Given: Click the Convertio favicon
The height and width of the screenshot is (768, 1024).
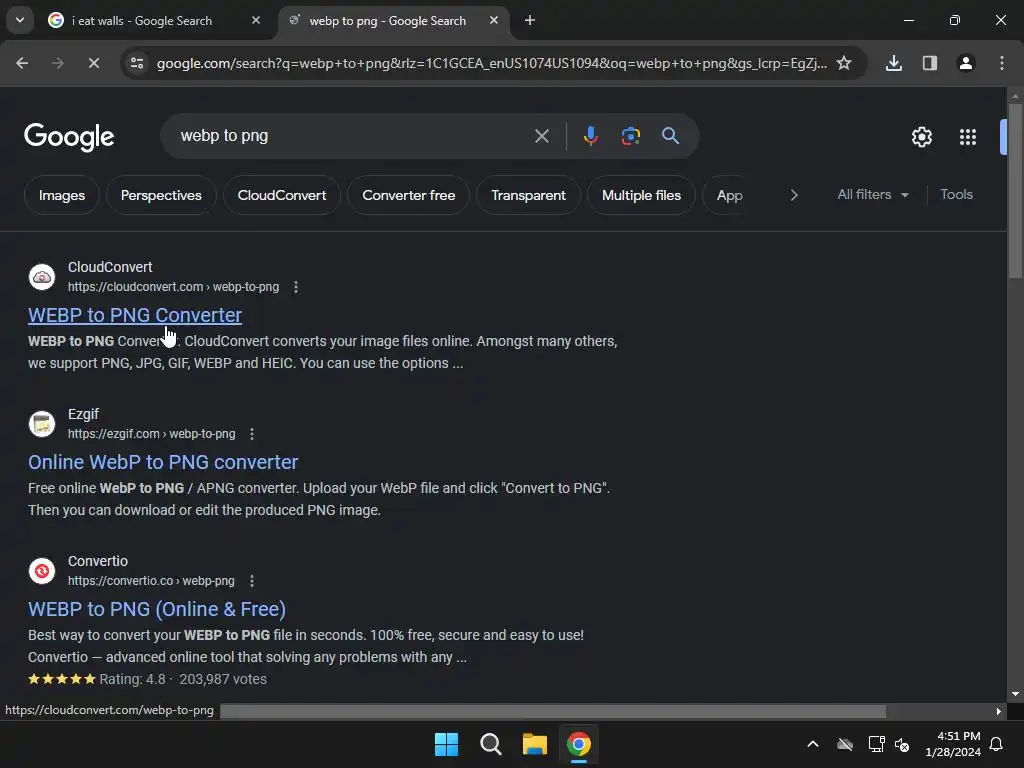Looking at the screenshot, I should (x=42, y=571).
